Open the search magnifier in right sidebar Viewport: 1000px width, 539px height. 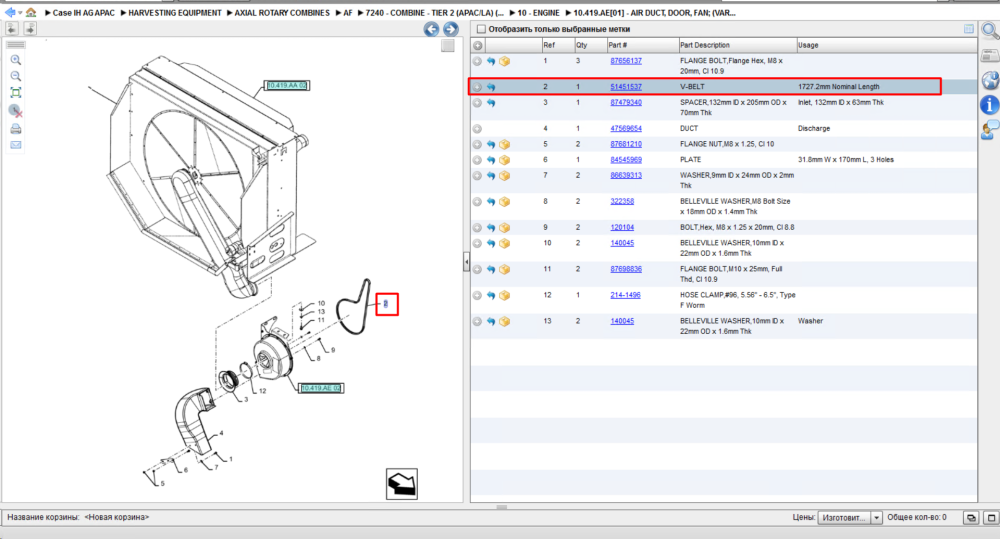[x=990, y=29]
